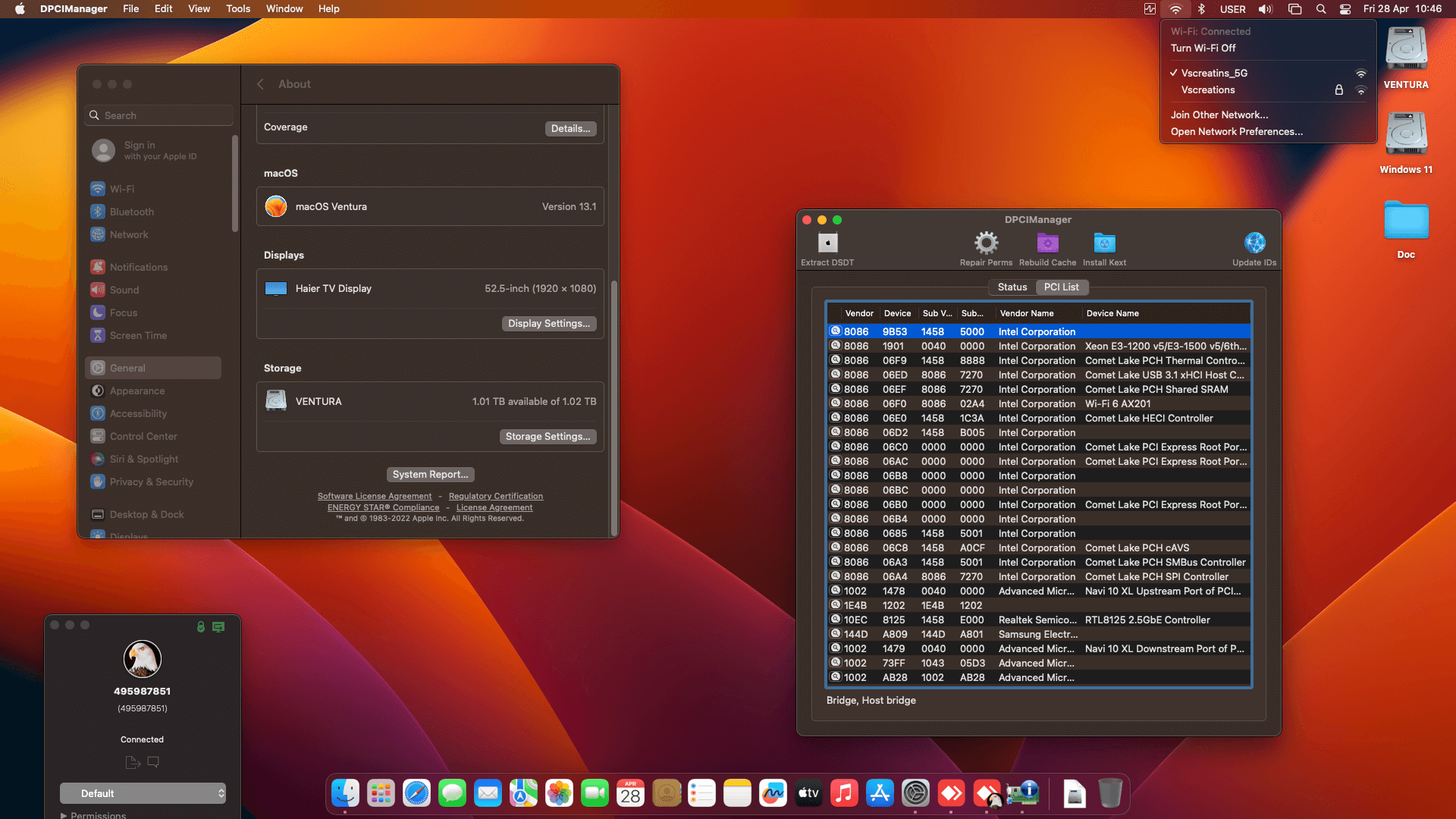
Task: Click Rebuild Cache toolbar icon
Action: pyautogui.click(x=1047, y=243)
